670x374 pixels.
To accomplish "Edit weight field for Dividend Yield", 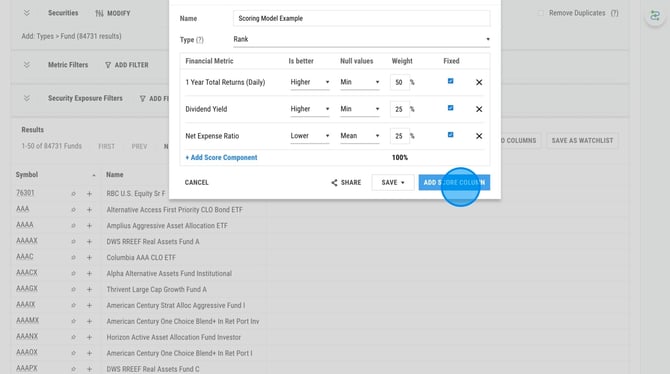I will tap(400, 109).
